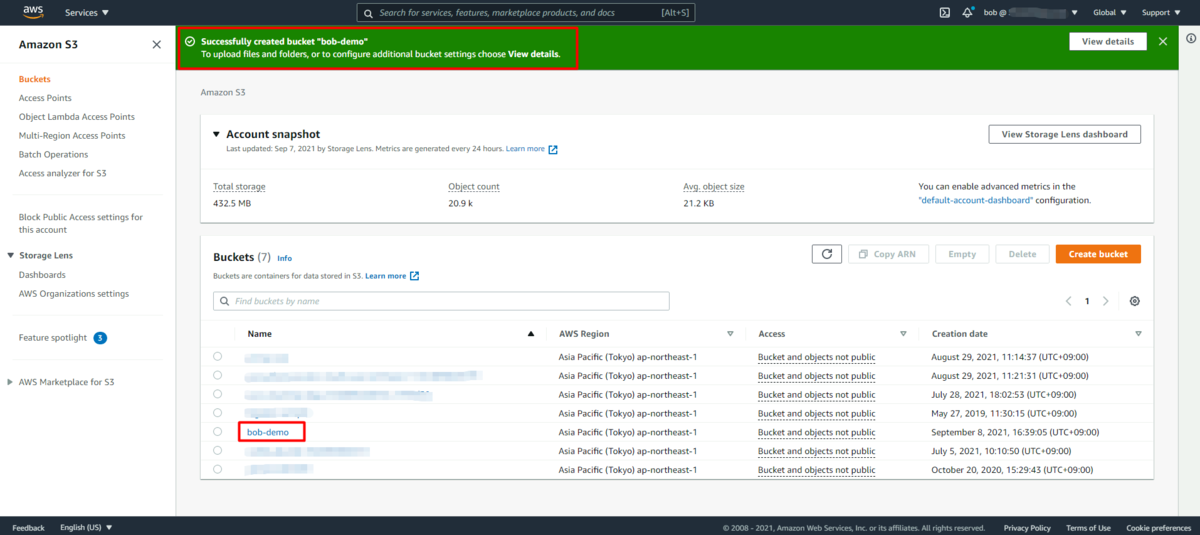Screen dimensions: 1200x535
Task: Open the CloudShell icon
Action: (x=944, y=13)
